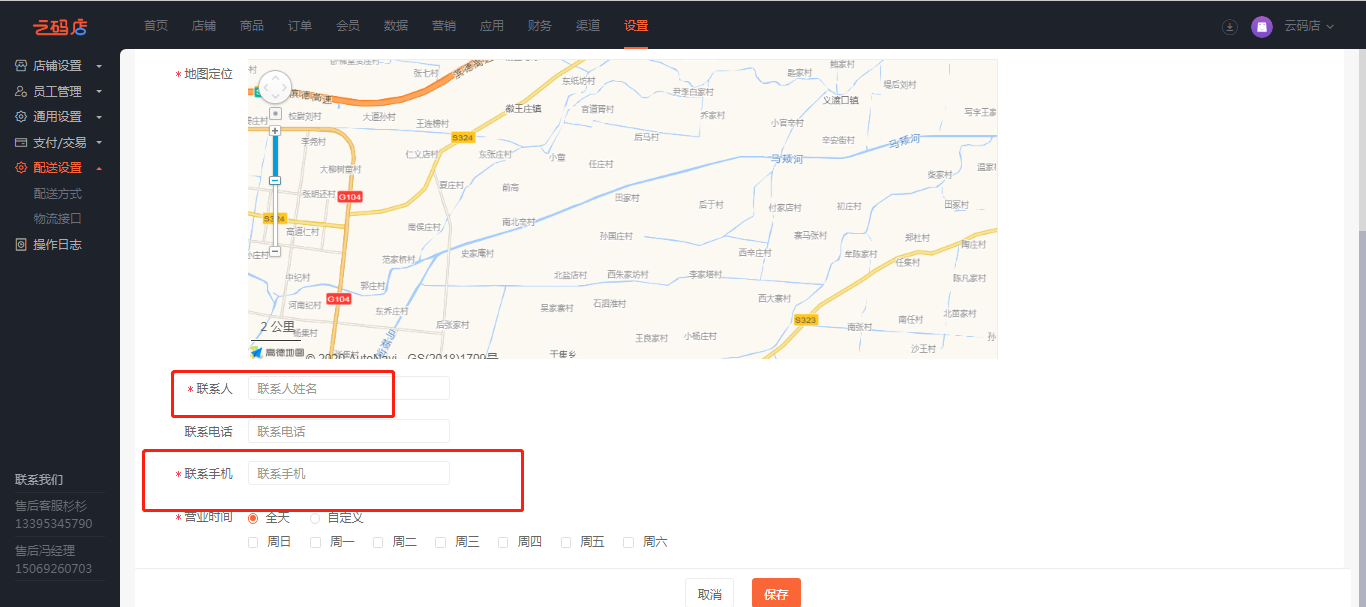Check the 周二 checkbox

point(378,542)
